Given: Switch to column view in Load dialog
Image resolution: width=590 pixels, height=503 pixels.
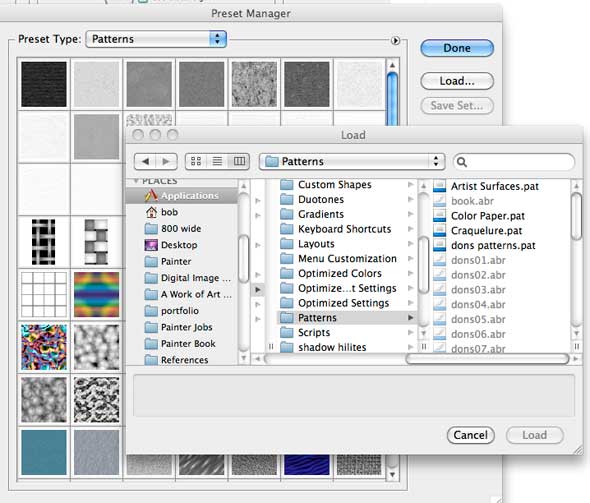Looking at the screenshot, I should [239, 162].
